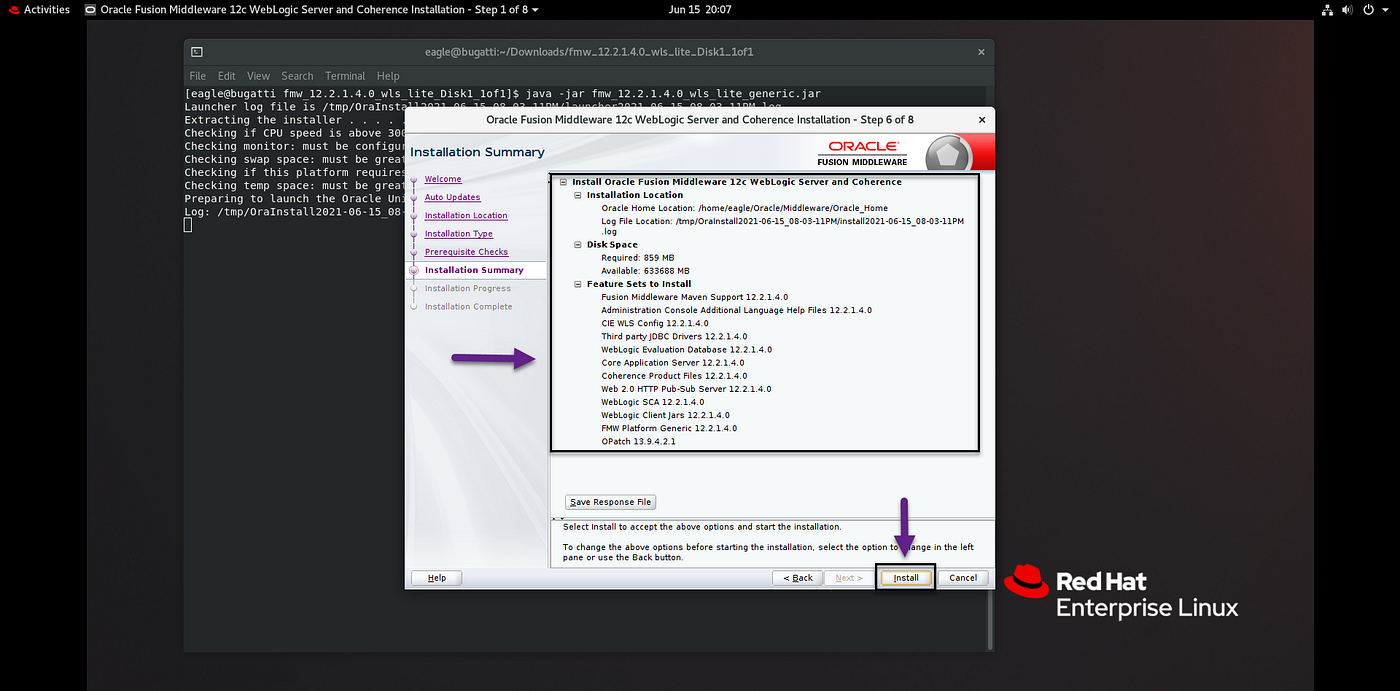The width and height of the screenshot is (1400, 691).
Task: Open the installer window title dropdown in top bar
Action: pos(312,9)
